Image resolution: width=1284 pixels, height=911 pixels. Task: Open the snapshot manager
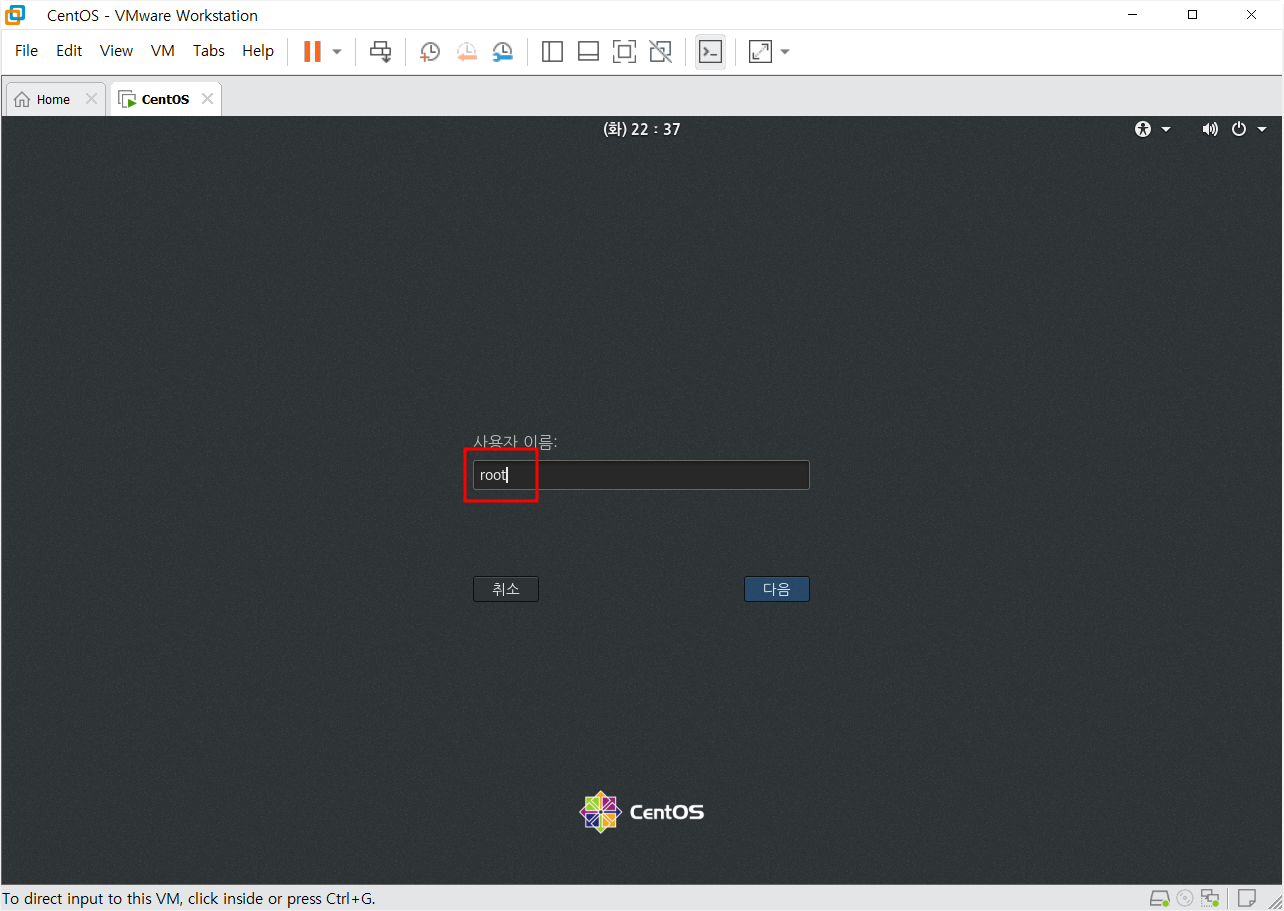point(502,51)
